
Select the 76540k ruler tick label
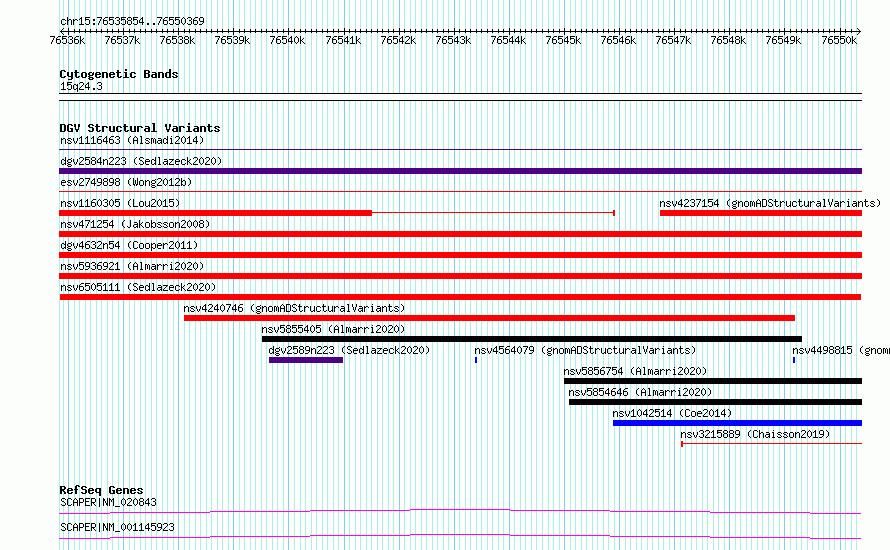[x=287, y=40]
